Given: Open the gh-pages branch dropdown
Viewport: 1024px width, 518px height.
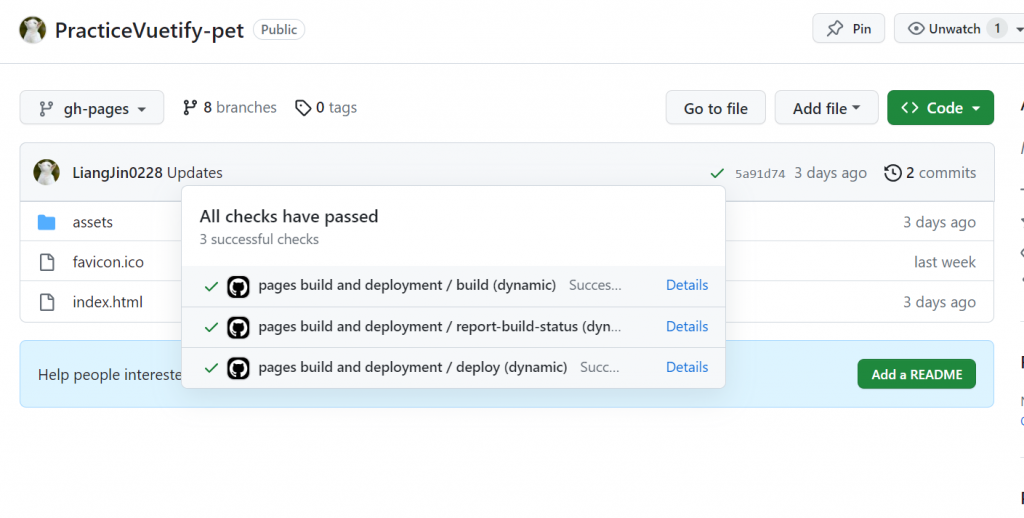Looking at the screenshot, I should click(x=92, y=108).
